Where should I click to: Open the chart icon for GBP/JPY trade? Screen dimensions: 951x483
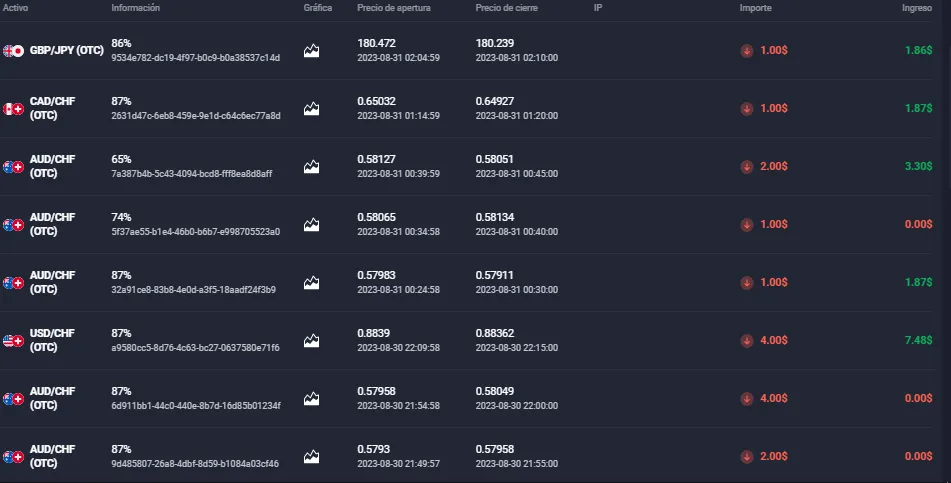pos(311,50)
